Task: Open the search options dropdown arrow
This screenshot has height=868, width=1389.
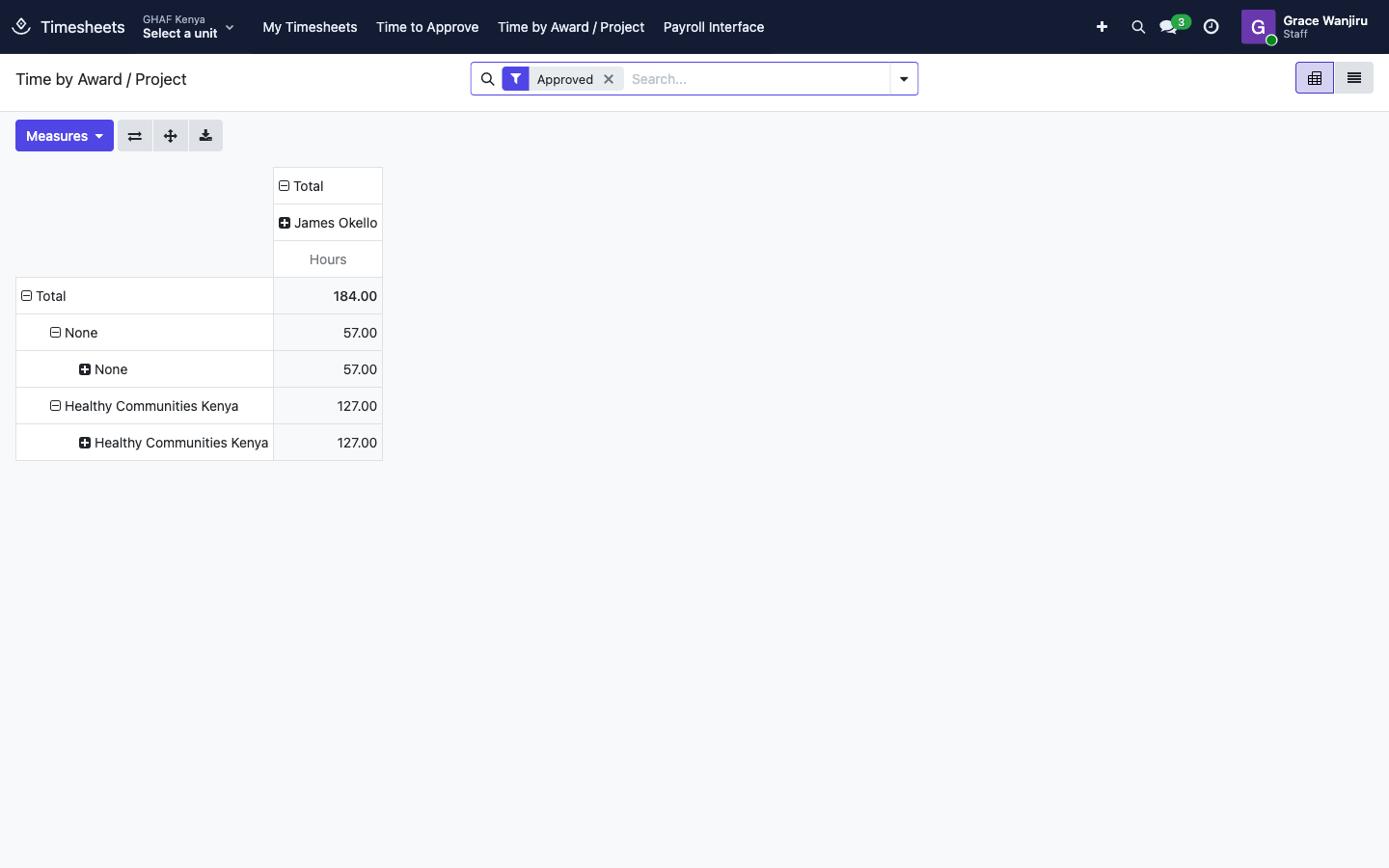Action: pos(904,79)
